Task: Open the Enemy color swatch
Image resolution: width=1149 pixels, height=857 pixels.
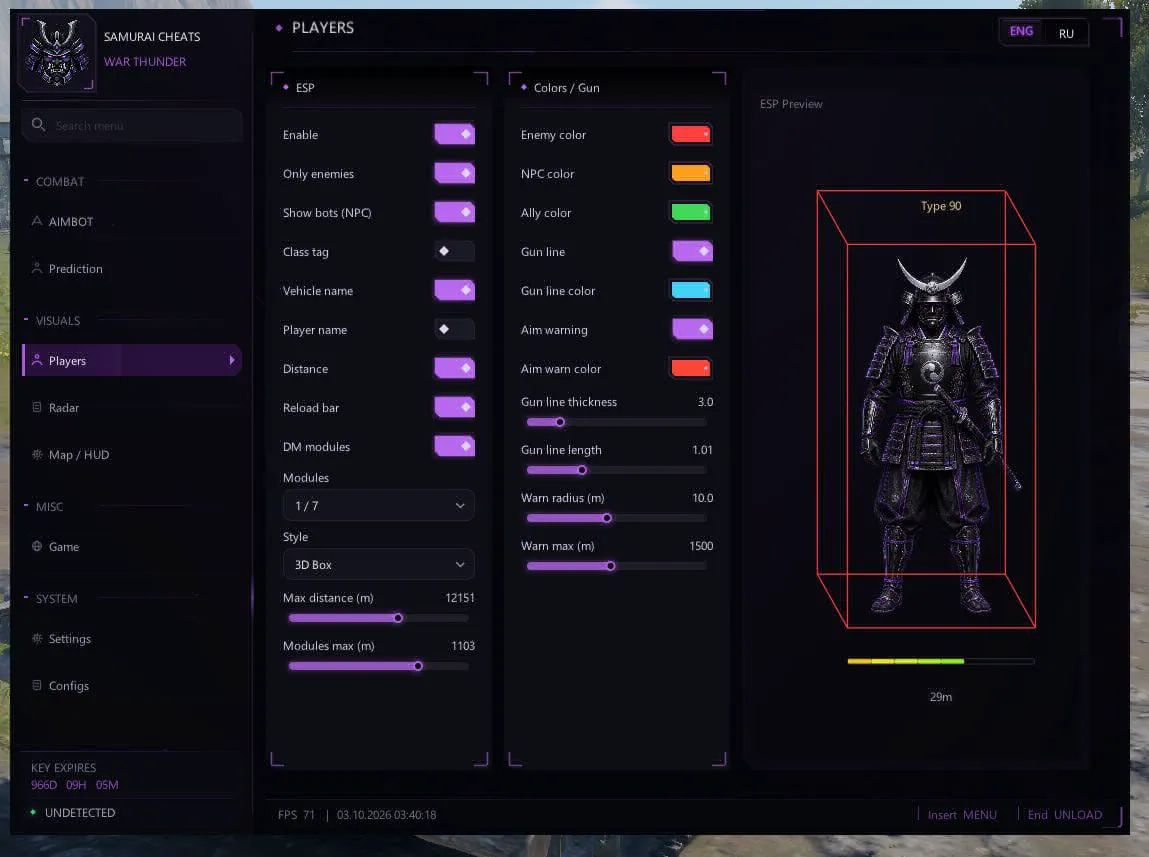Action: click(x=691, y=134)
